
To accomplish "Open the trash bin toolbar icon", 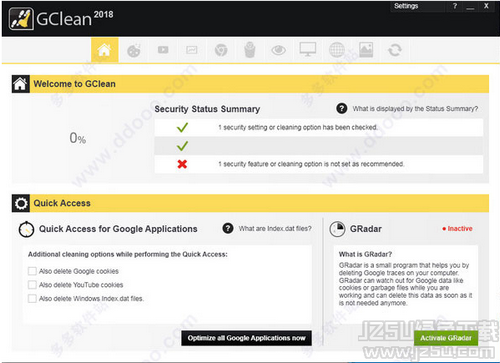I will point(250,50).
